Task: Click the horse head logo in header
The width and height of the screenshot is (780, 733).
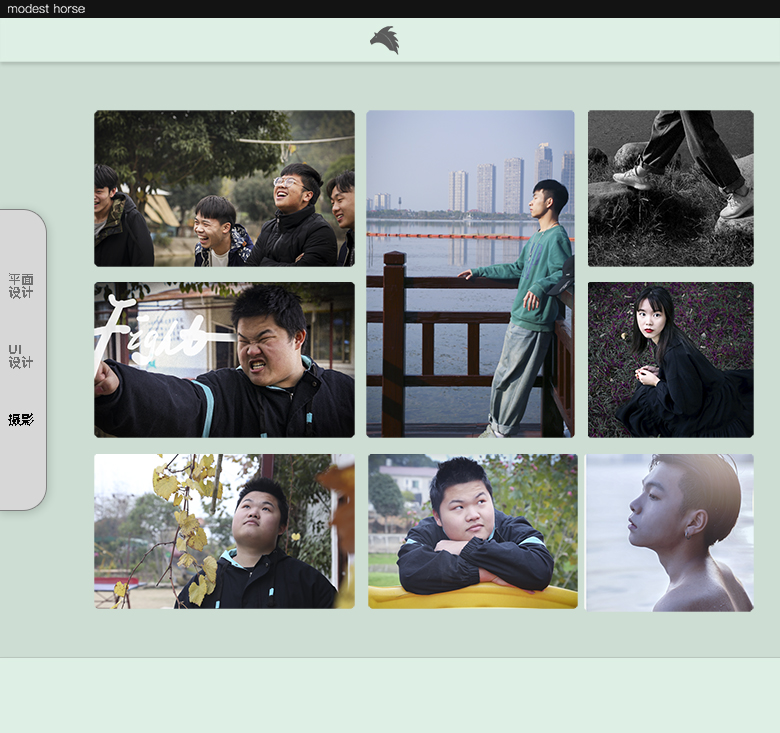Action: pyautogui.click(x=384, y=40)
